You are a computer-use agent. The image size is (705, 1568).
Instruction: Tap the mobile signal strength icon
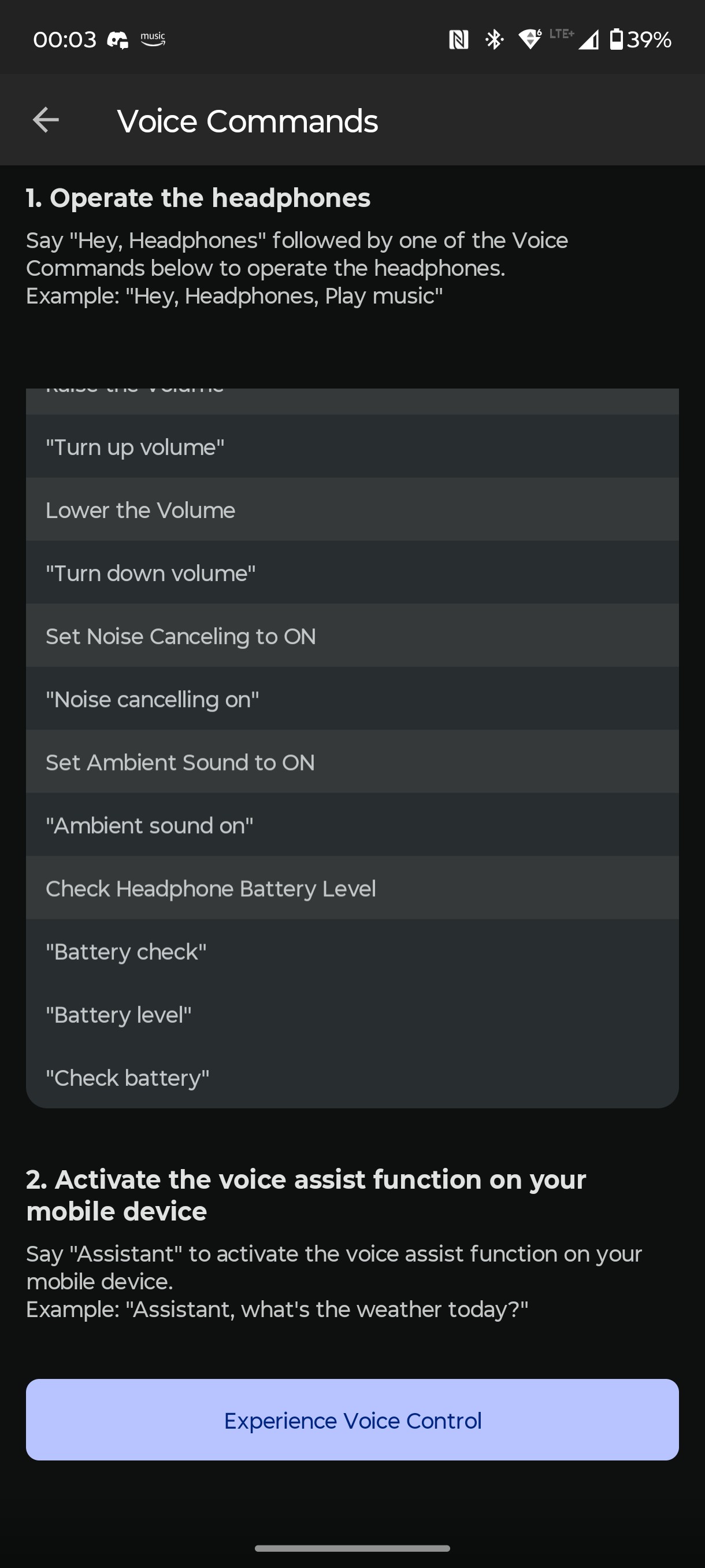[588, 39]
